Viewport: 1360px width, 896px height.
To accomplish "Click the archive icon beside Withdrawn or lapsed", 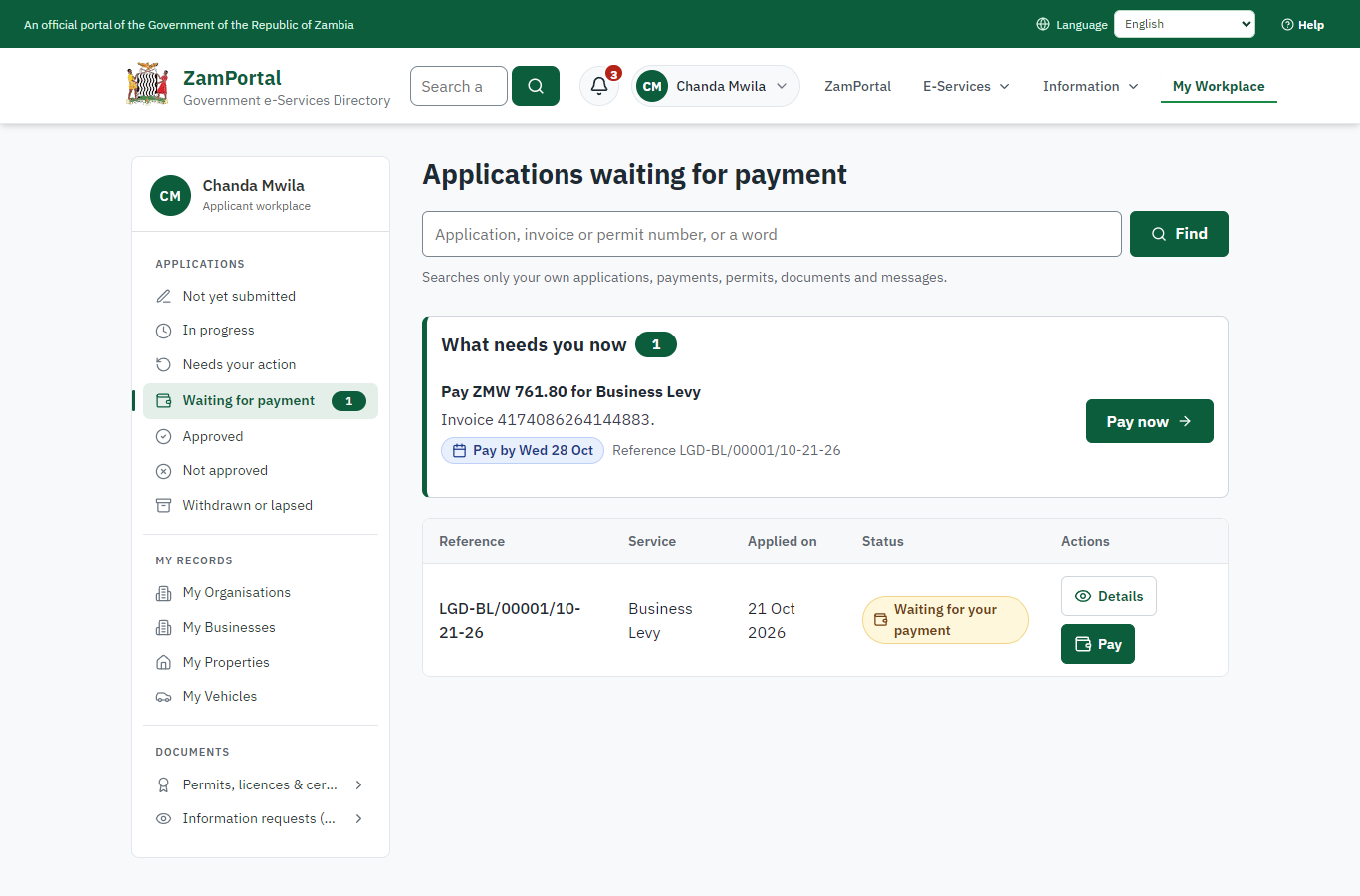I will pos(164,506).
